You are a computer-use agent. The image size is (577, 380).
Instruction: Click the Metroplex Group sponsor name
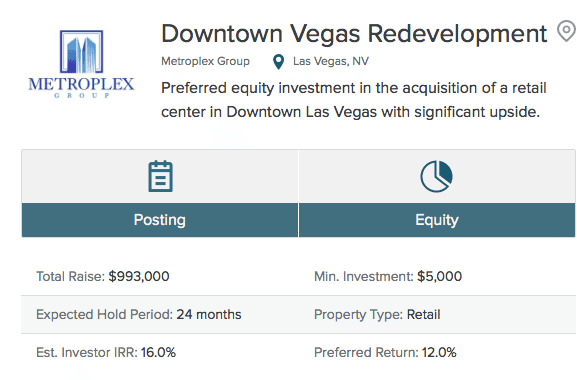click(205, 61)
